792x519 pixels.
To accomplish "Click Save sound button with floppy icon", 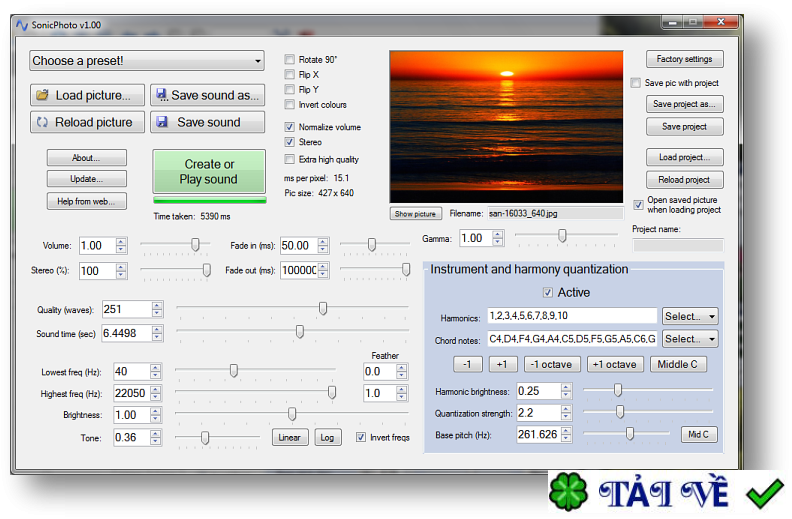I will 207,122.
